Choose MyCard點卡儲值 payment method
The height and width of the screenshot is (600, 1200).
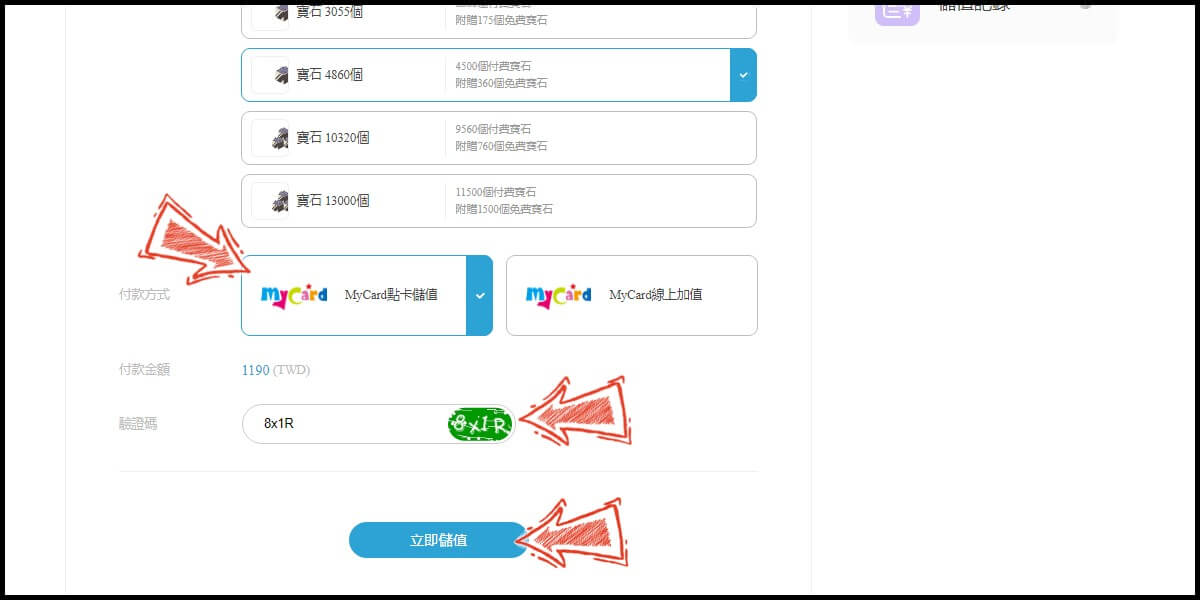click(x=366, y=295)
